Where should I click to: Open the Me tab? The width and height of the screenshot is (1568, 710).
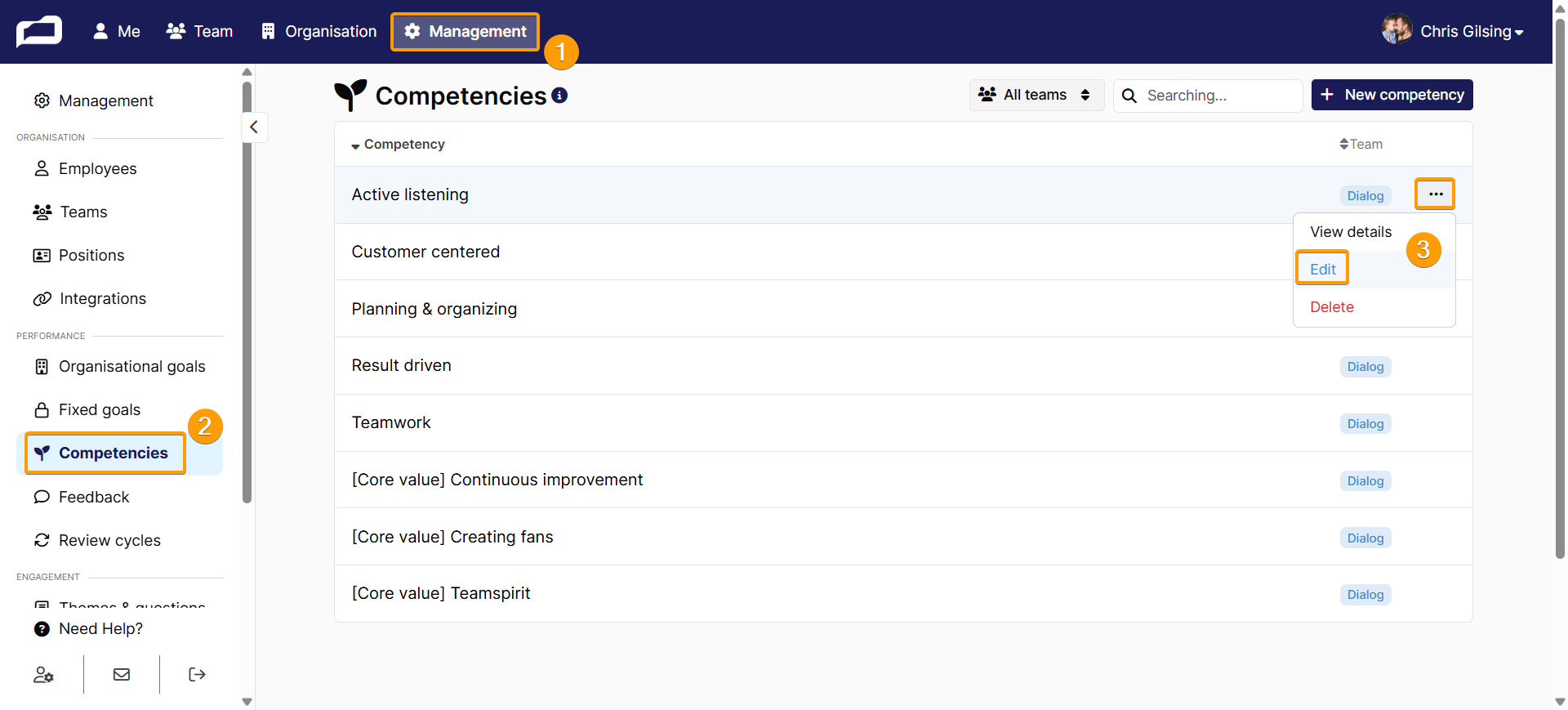[117, 31]
